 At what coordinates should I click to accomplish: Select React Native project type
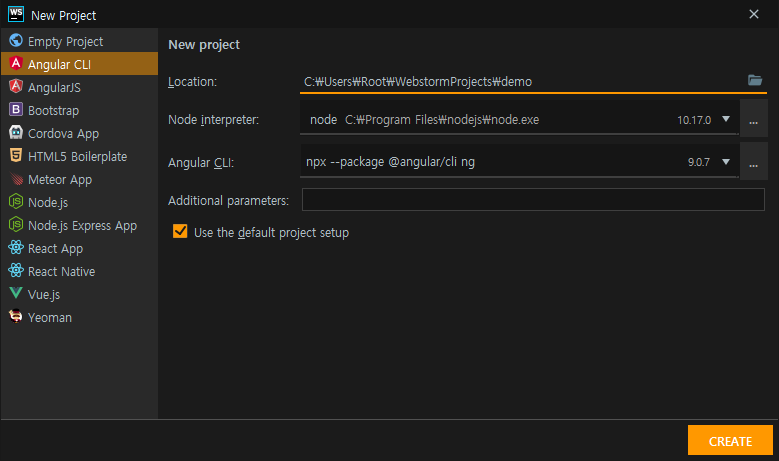(79, 271)
